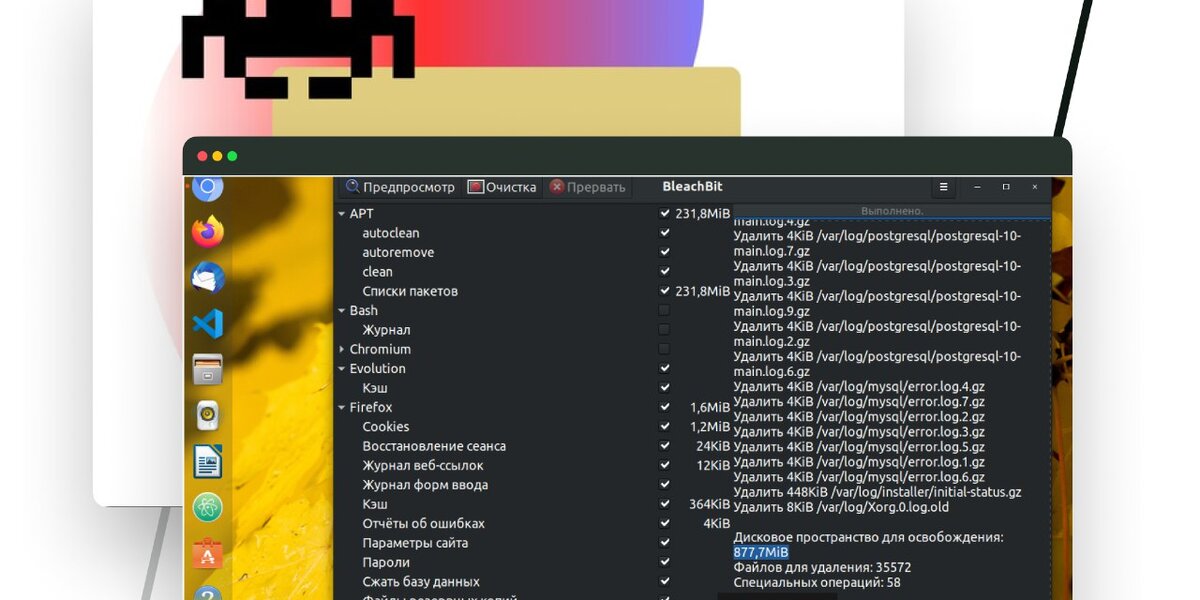Viewport: 1200px width, 600px height.
Task: Select the autoremove option row
Action: coord(533,252)
